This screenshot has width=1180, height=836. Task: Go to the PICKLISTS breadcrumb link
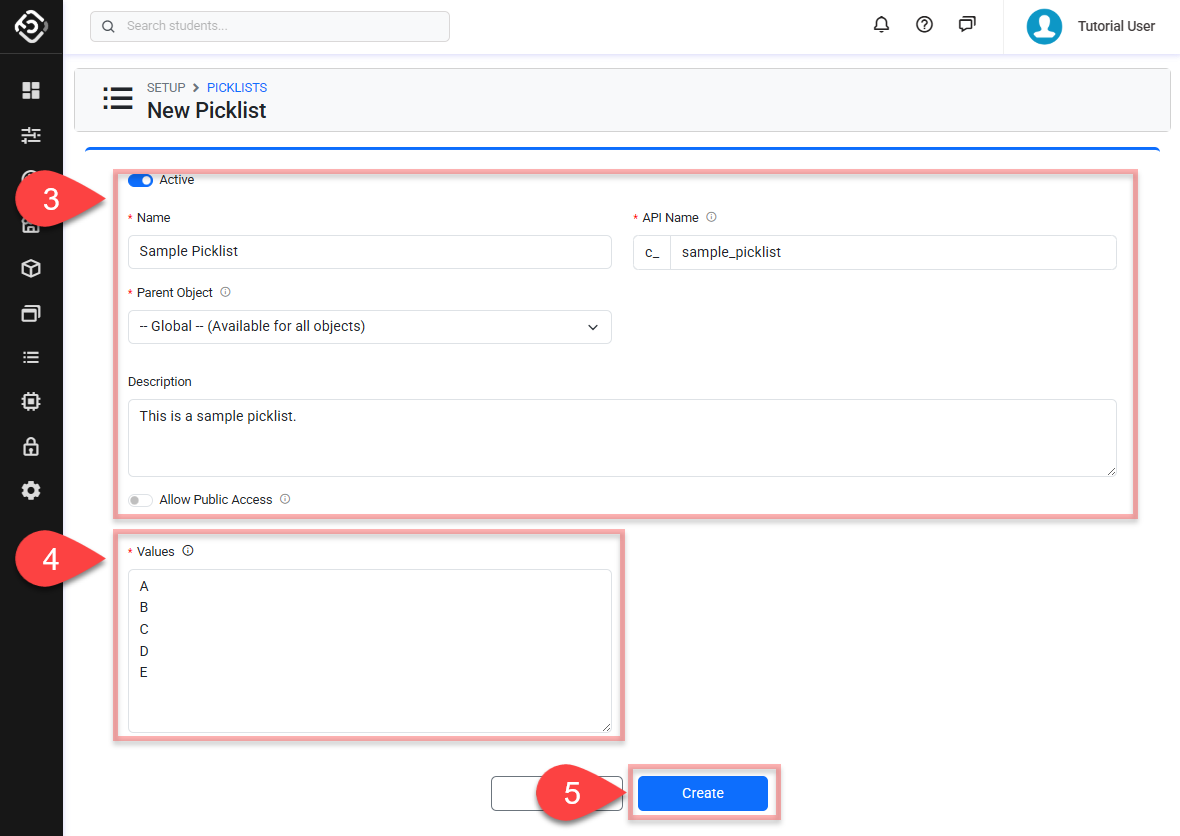[237, 88]
